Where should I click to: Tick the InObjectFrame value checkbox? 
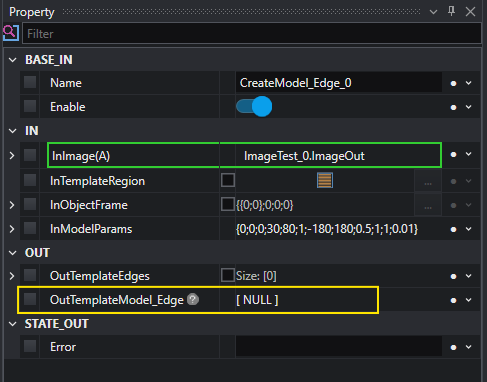point(228,204)
